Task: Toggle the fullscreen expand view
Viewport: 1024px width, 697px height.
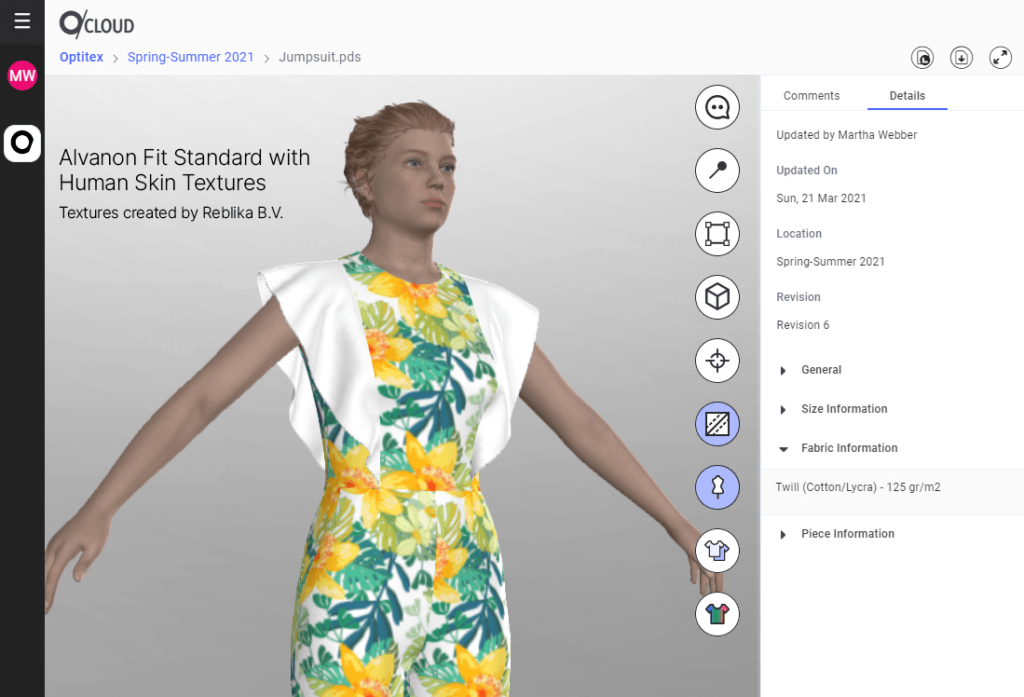Action: pyautogui.click(x=1000, y=57)
